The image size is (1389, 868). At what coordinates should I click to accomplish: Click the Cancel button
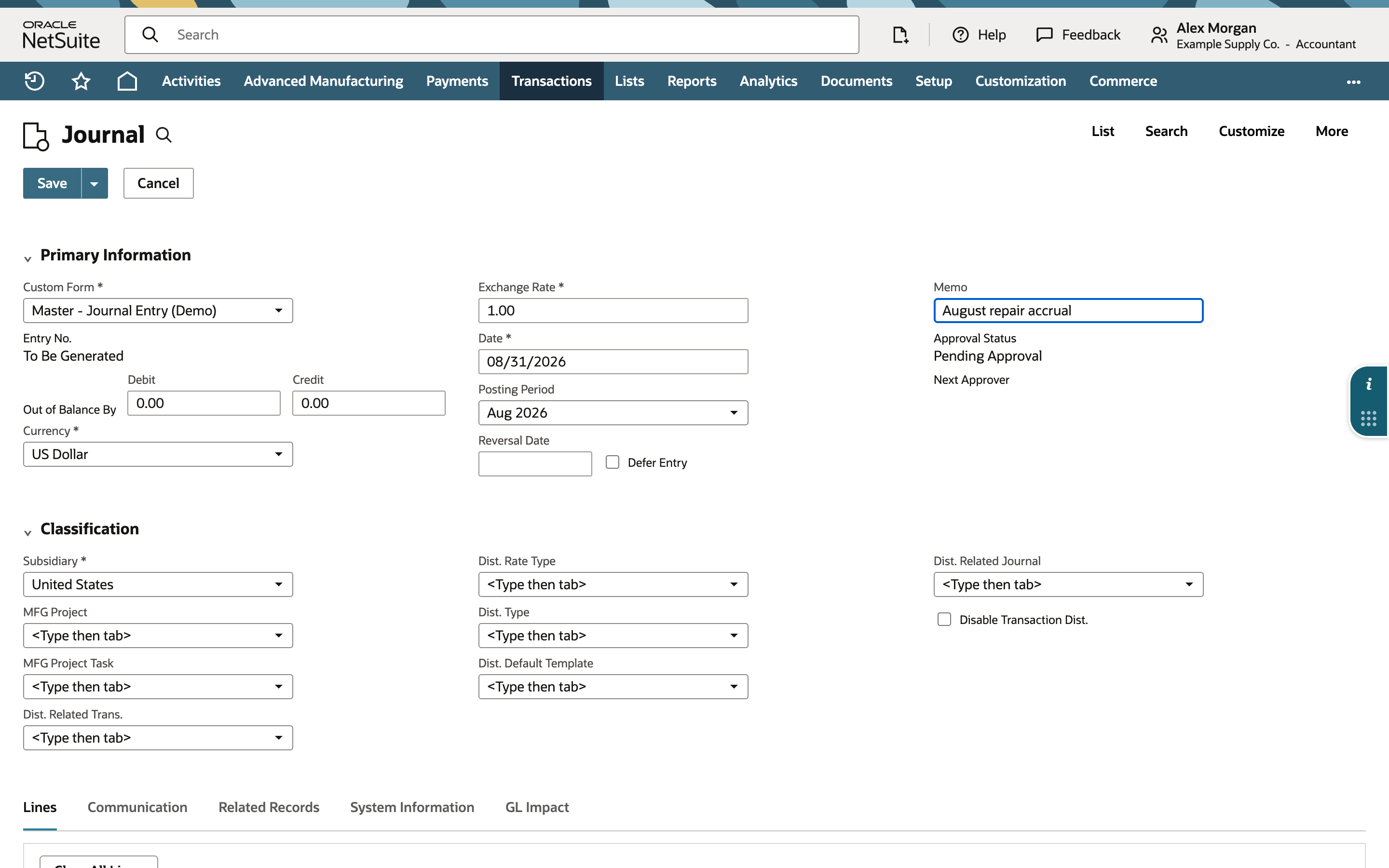point(158,183)
